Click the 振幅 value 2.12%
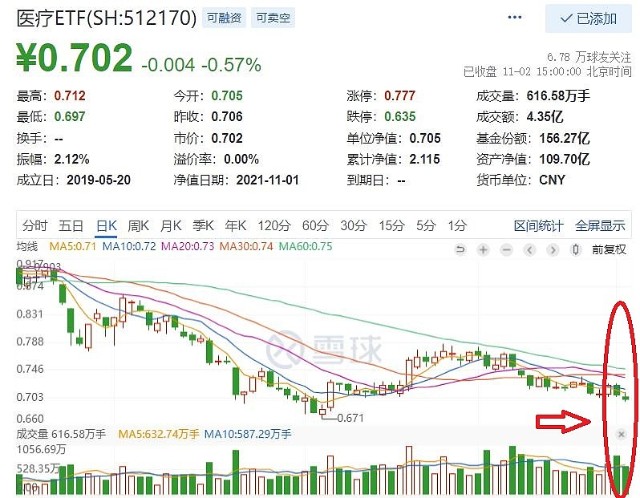 click(x=71, y=159)
